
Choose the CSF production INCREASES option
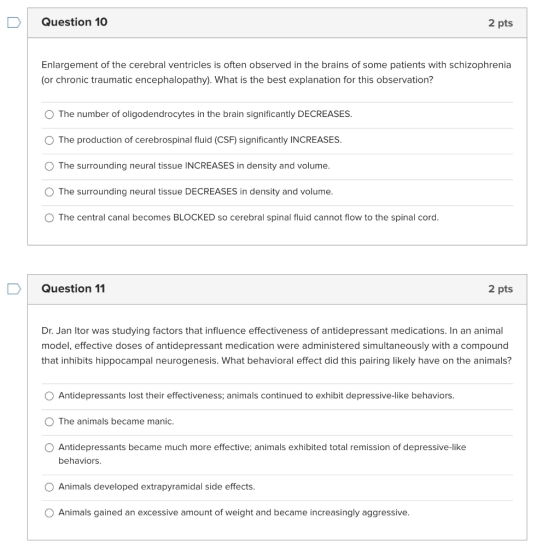[x=49, y=140]
